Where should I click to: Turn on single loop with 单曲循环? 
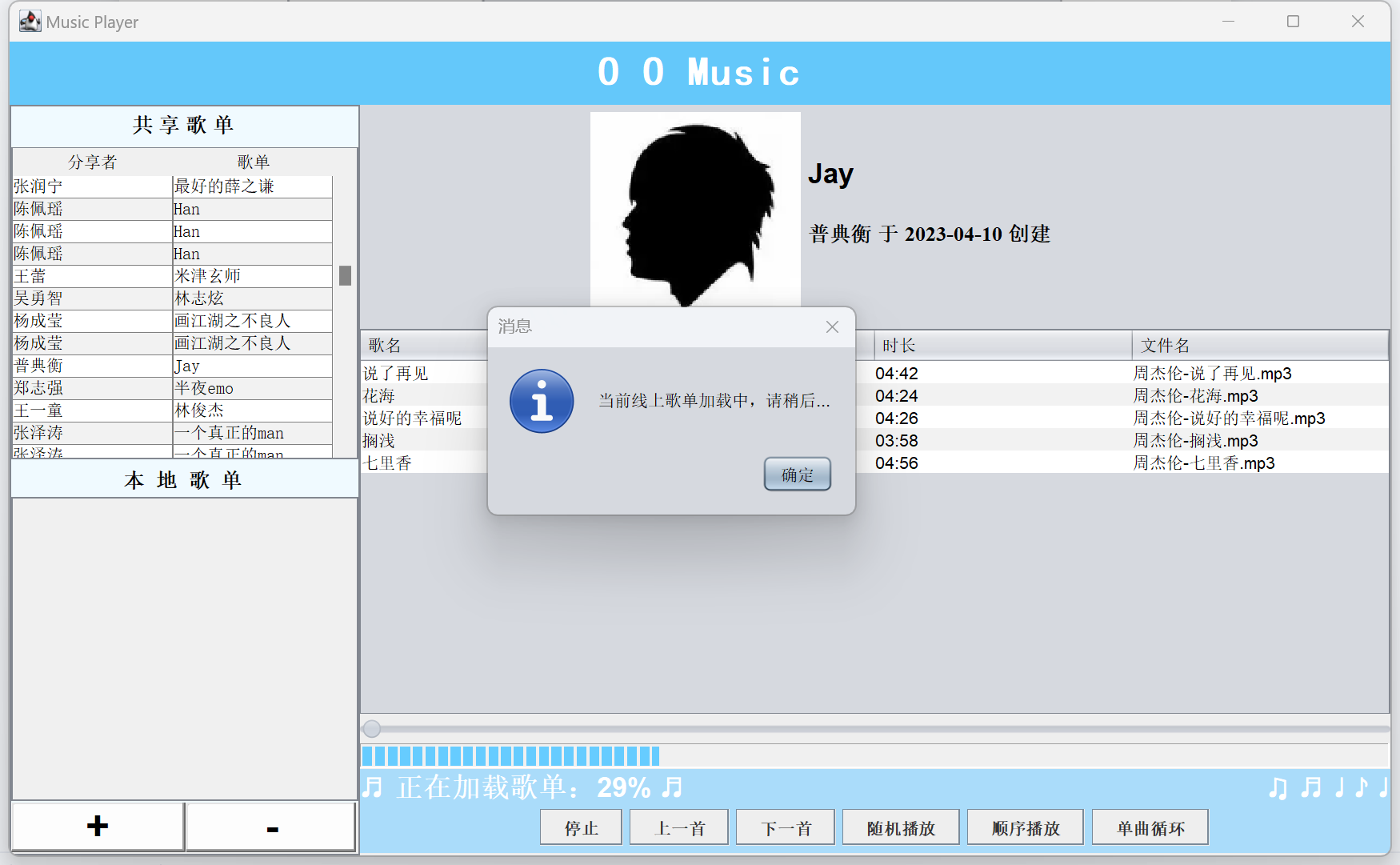pyautogui.click(x=1150, y=828)
